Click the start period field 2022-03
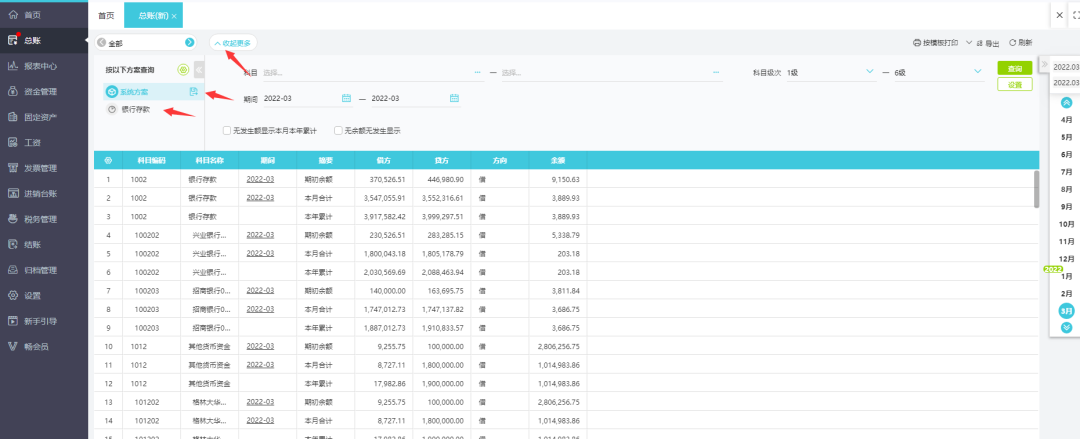1080x439 pixels. (307, 99)
